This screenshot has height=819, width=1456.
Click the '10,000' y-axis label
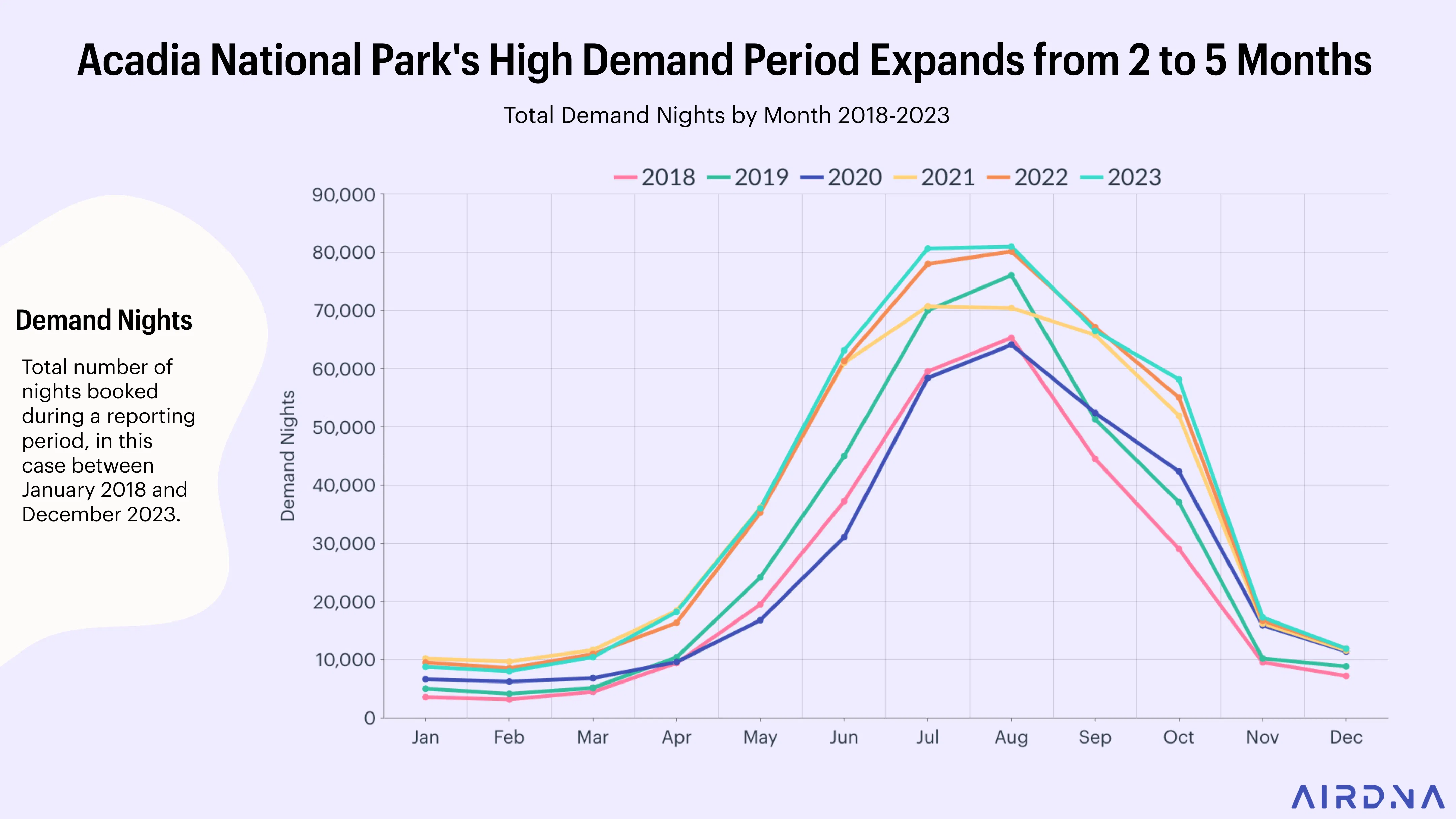(x=345, y=660)
